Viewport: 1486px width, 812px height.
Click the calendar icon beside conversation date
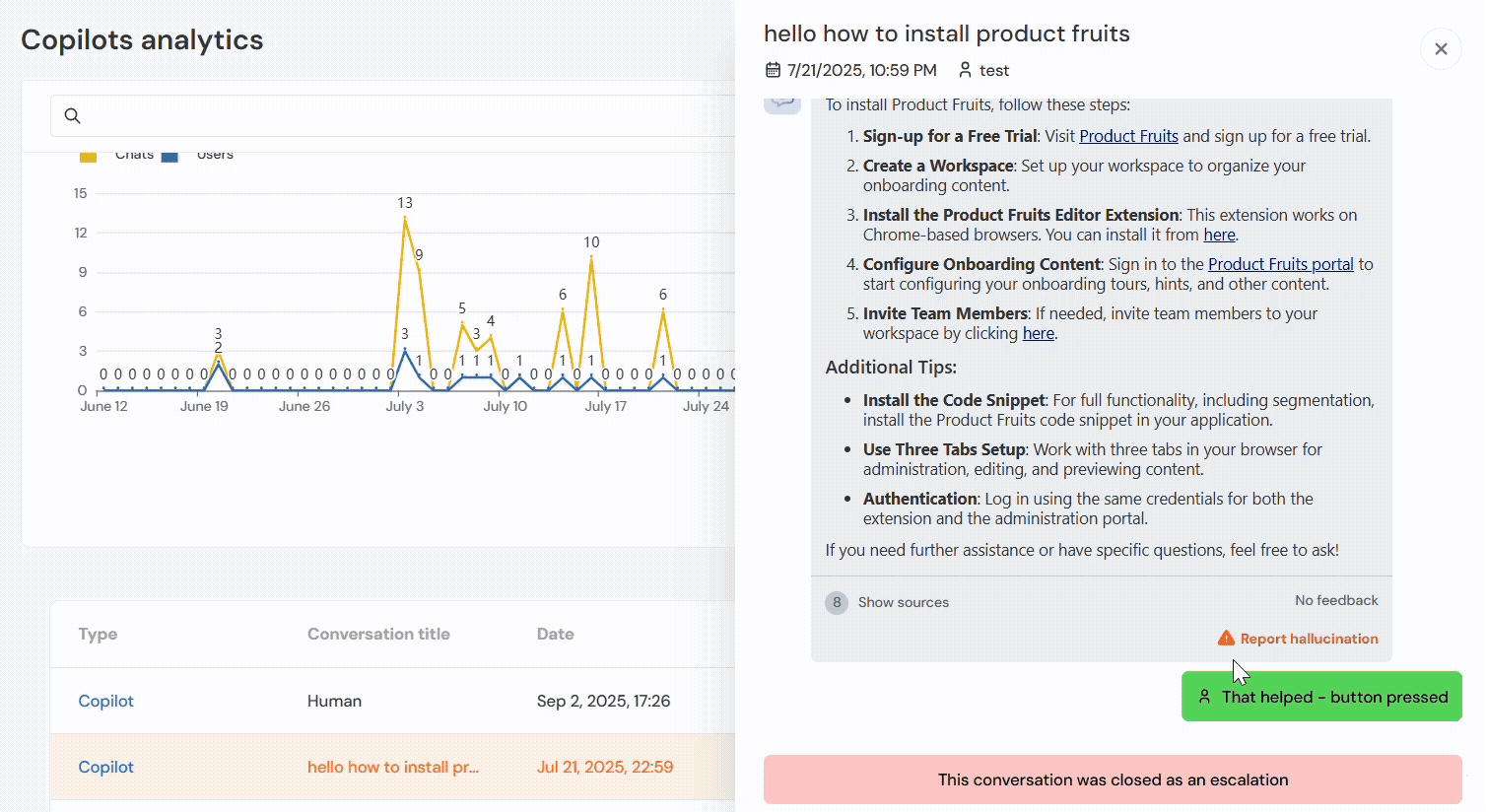(x=773, y=70)
